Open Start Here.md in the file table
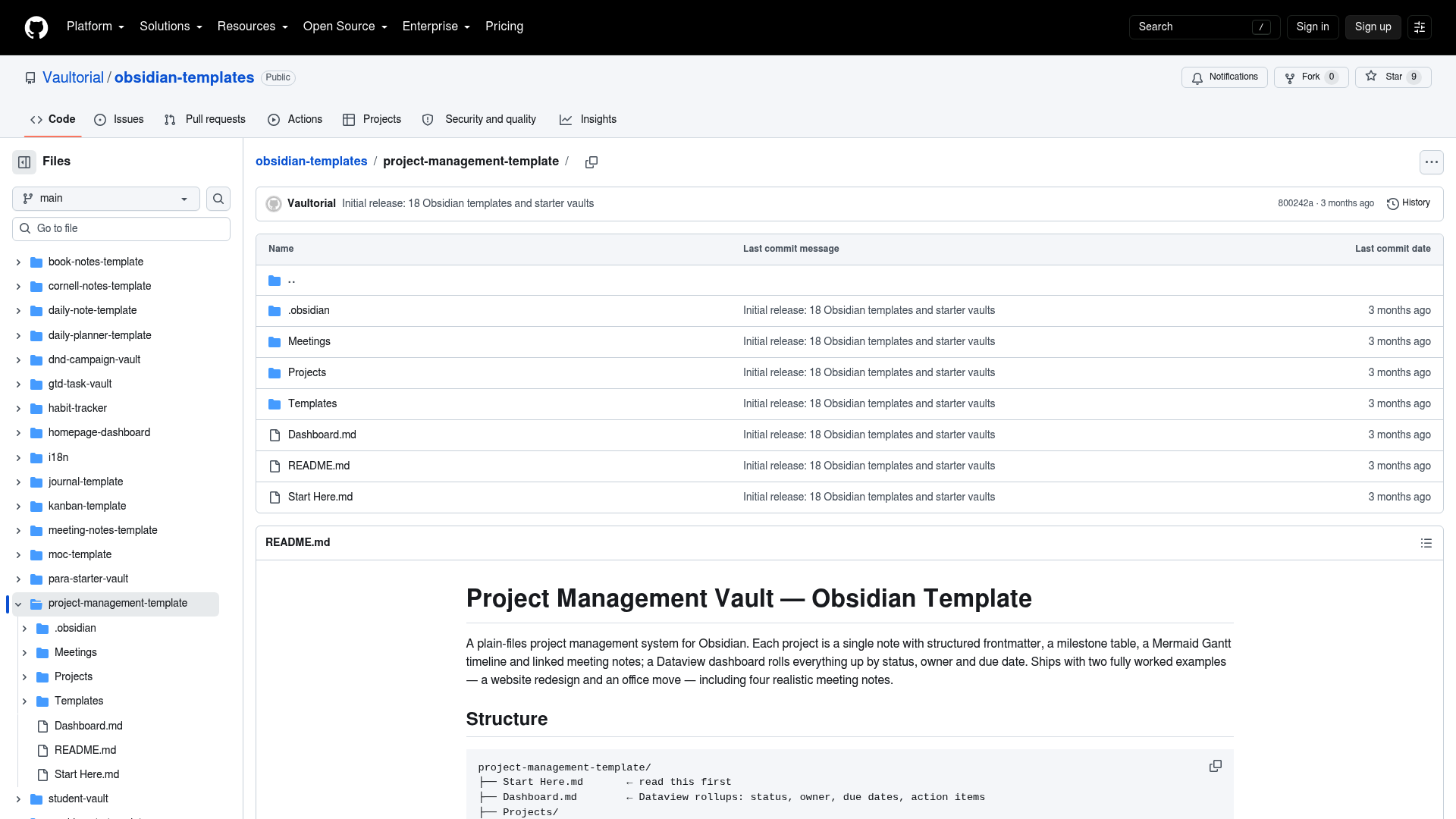This screenshot has height=819, width=1456. point(321,497)
